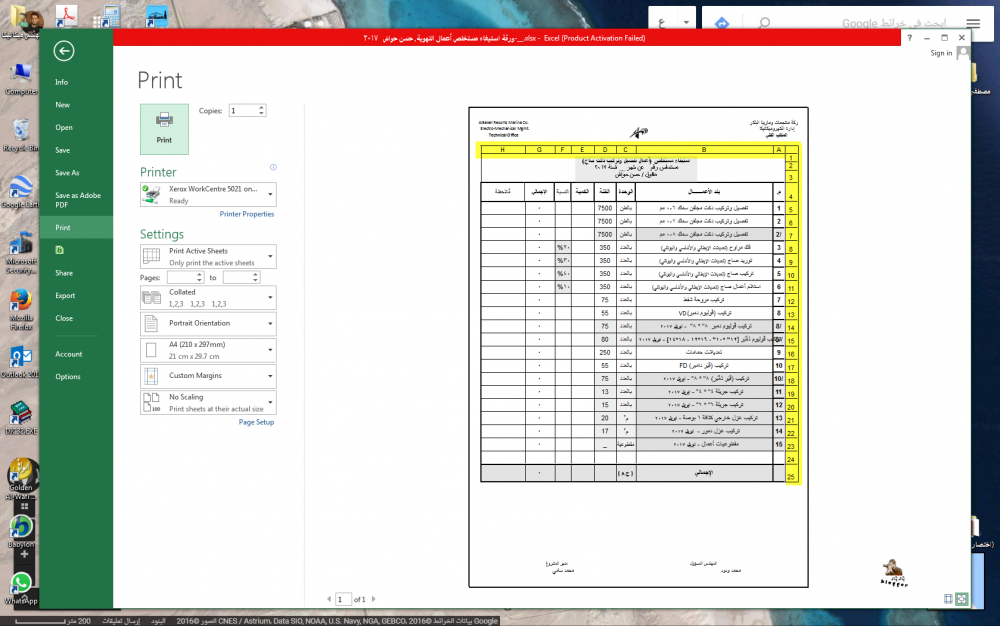This screenshot has width=1000, height=626.
Task: Open the Google Maps hamburger menu
Action: point(973,24)
